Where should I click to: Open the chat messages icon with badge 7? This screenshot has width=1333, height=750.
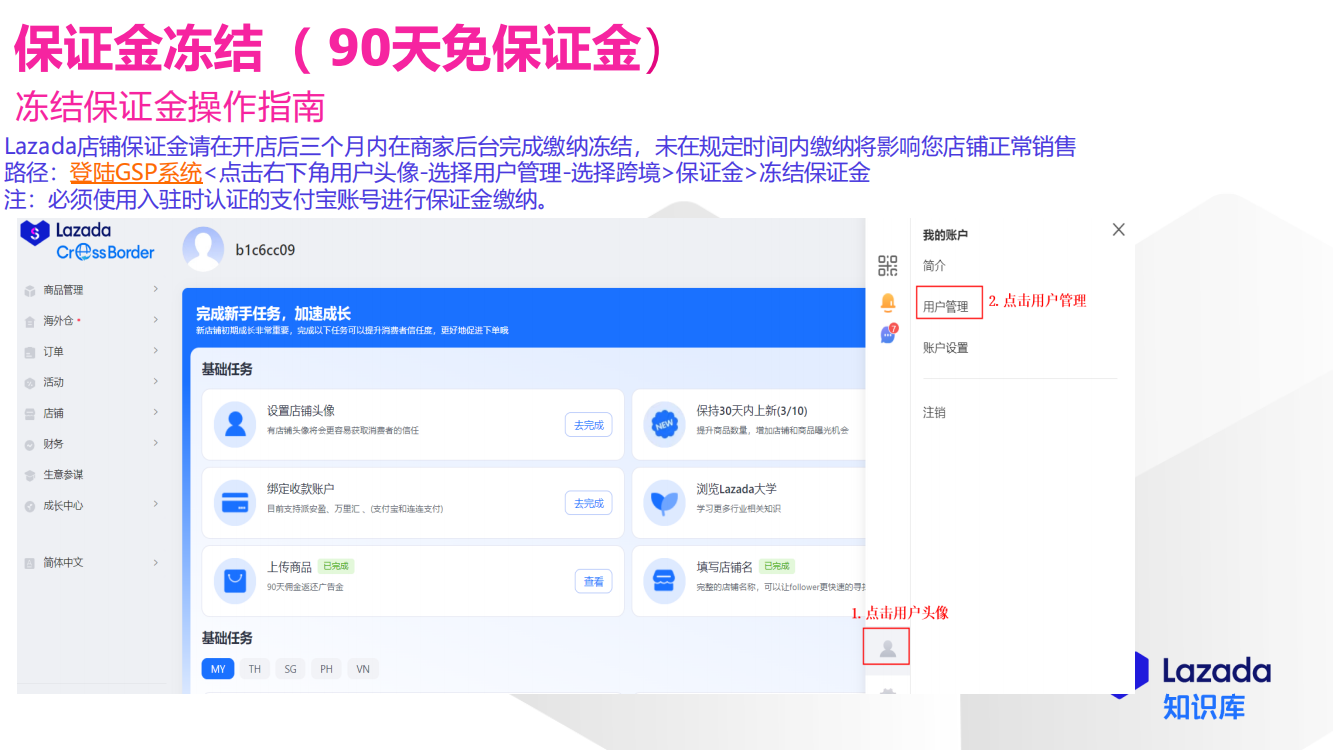click(x=888, y=334)
